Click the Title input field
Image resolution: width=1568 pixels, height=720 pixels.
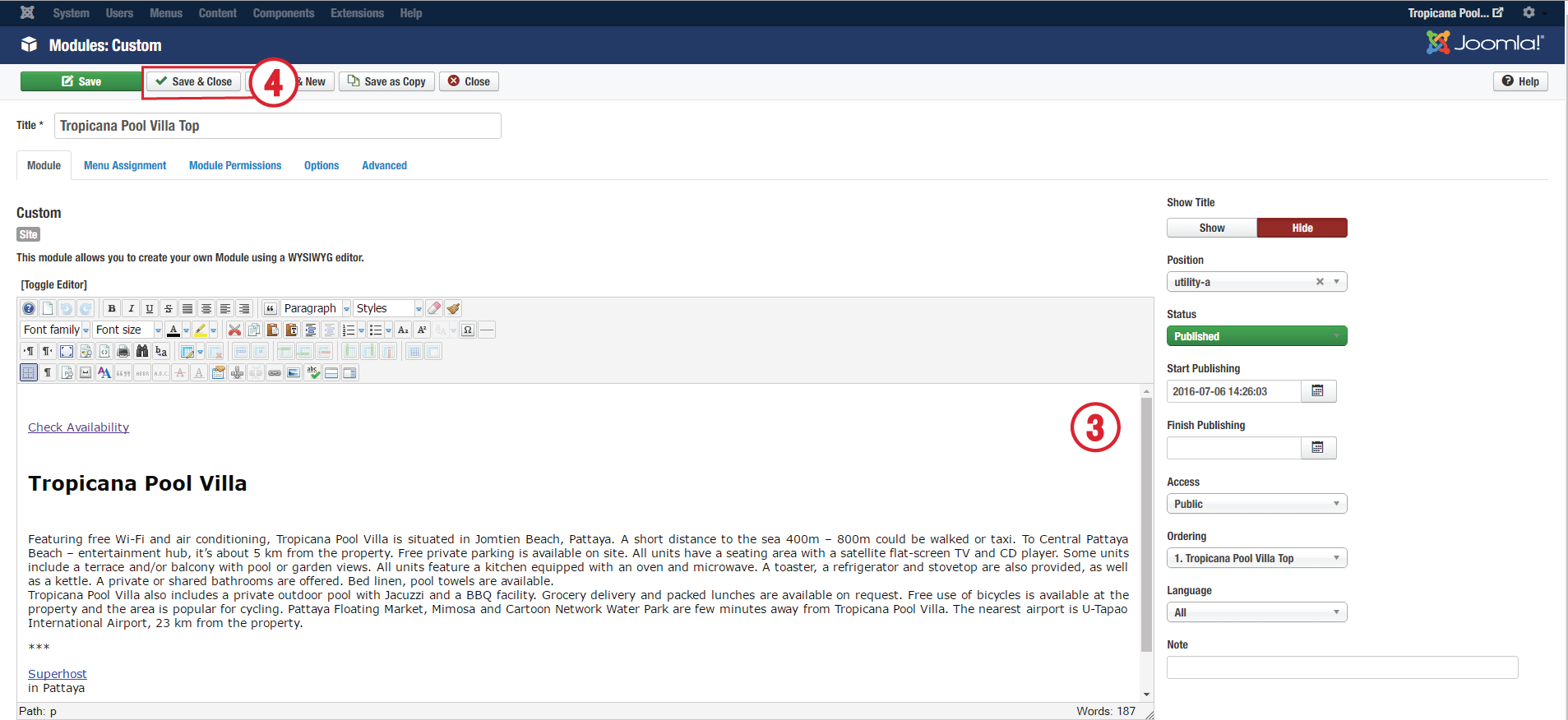pyautogui.click(x=278, y=126)
